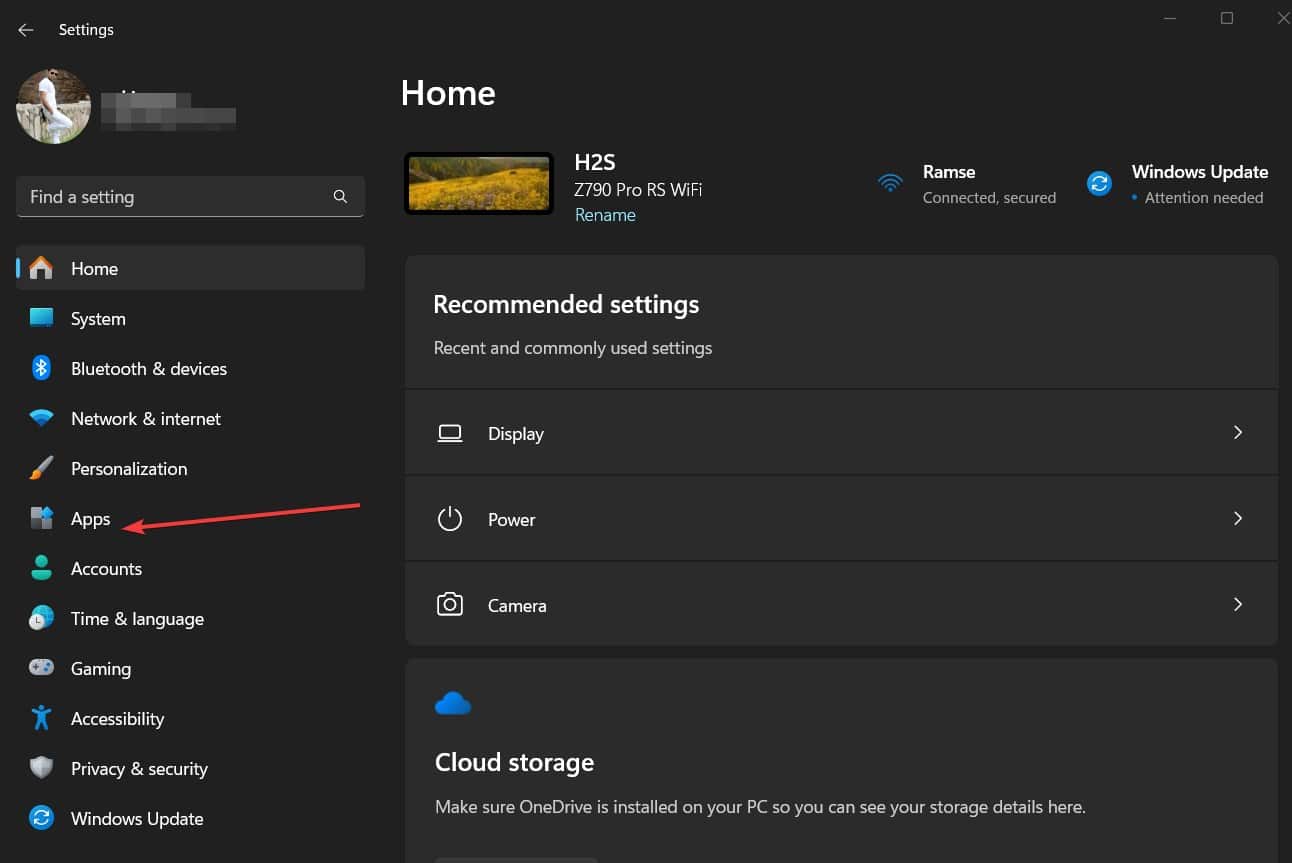Click the desktop wallpaper thumbnail preview
Screen dimensions: 1292x863
tap(479, 183)
